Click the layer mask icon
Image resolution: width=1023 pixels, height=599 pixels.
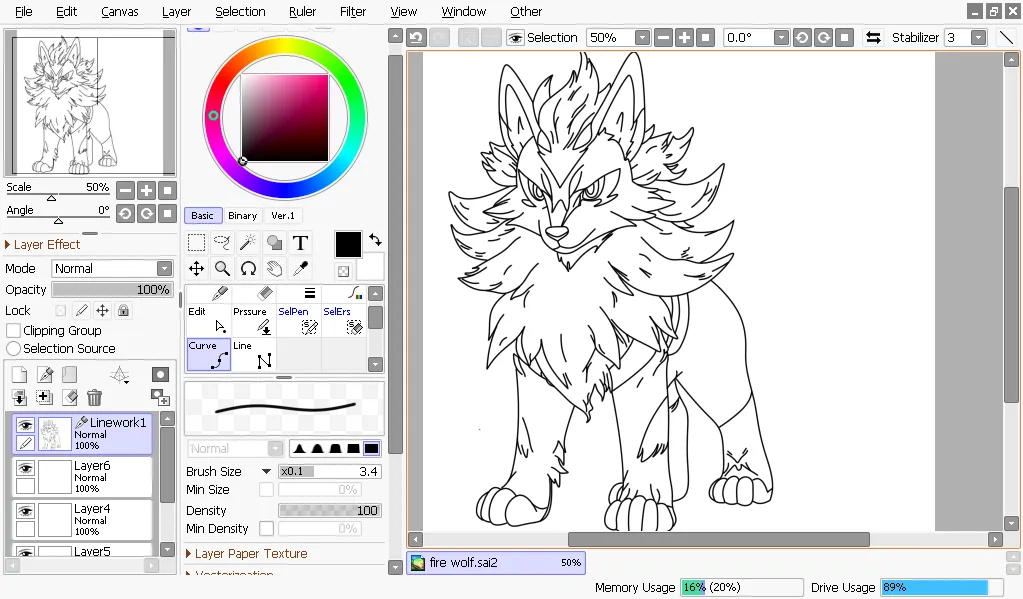tap(160, 375)
